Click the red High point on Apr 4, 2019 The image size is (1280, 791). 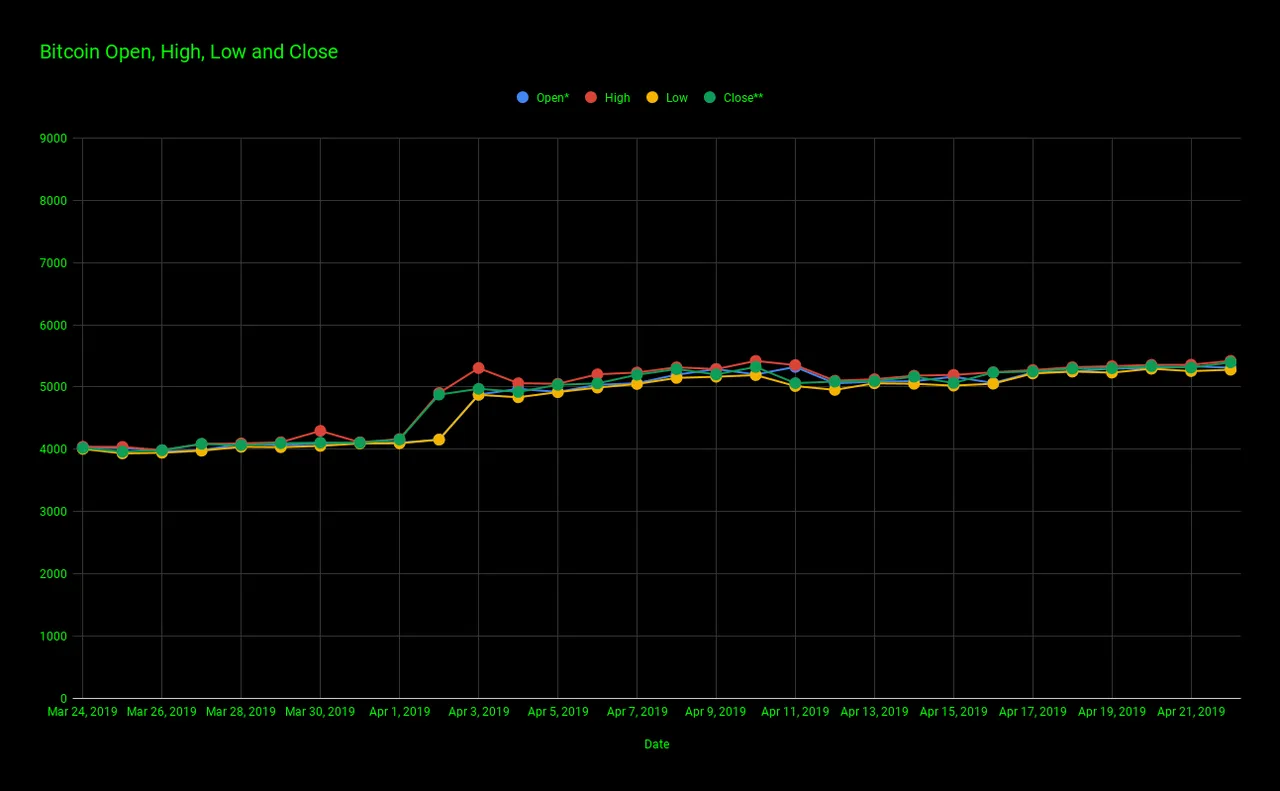click(x=518, y=383)
